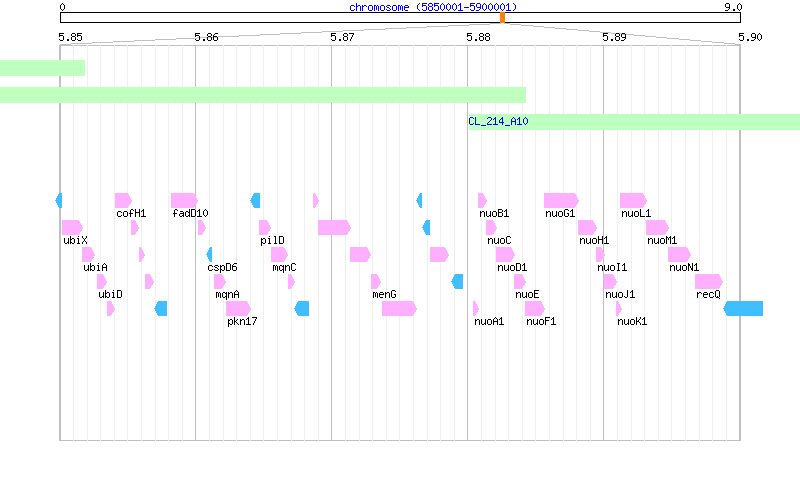Select the blue cspD6 reverse gene arrow
This screenshot has height=500, width=800.
pyautogui.click(x=209, y=255)
